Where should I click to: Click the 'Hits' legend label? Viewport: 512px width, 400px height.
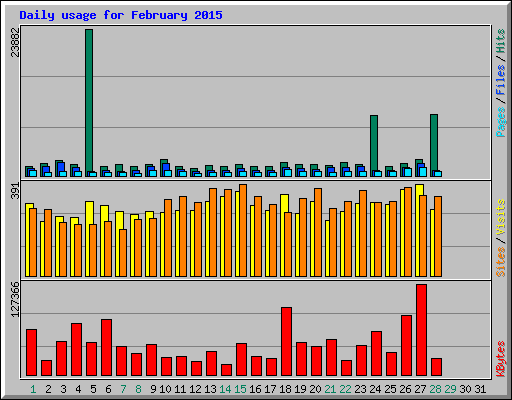(501, 41)
